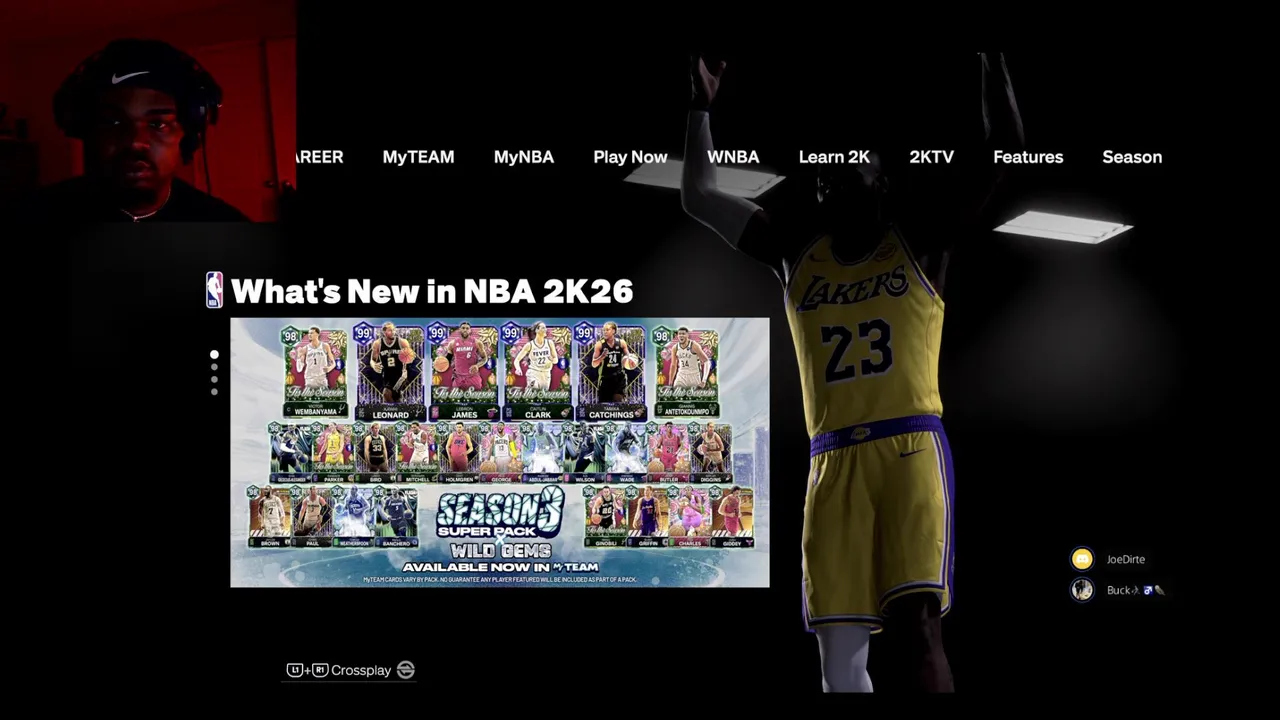Select the Banchero player card

(397, 517)
